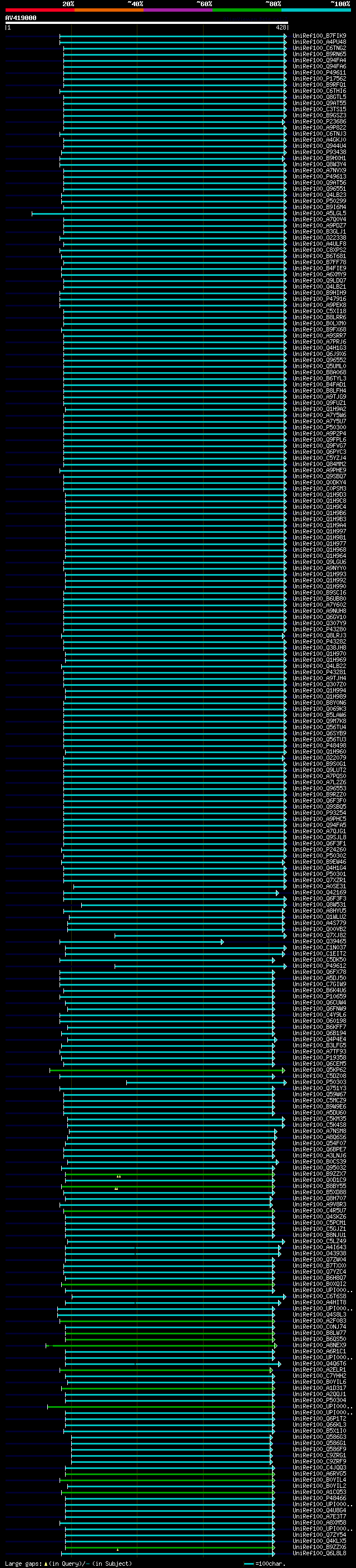Select the UniRef100_A9P822 label
The width and height of the screenshot is (356, 1568).
pyautogui.click(x=319, y=127)
